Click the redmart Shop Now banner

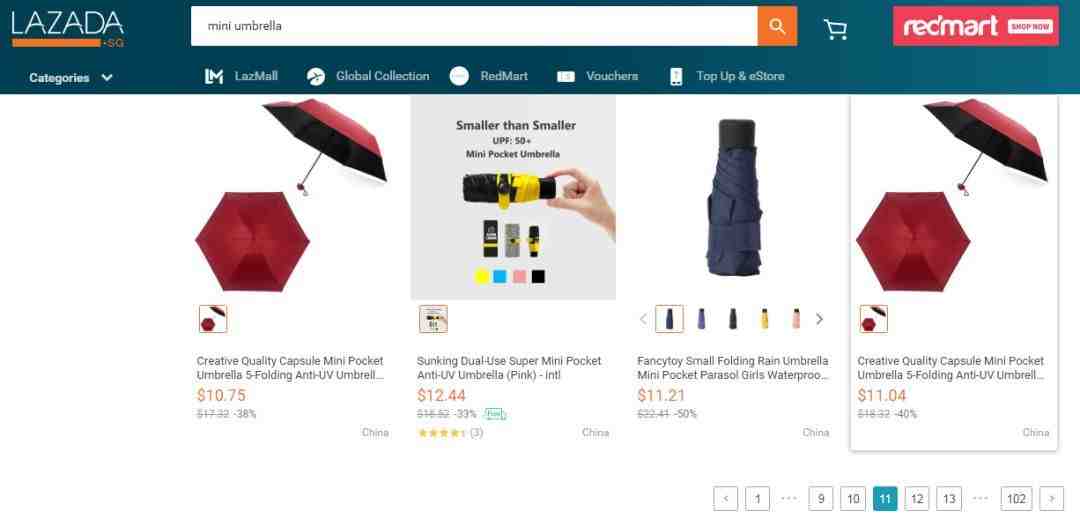976,26
